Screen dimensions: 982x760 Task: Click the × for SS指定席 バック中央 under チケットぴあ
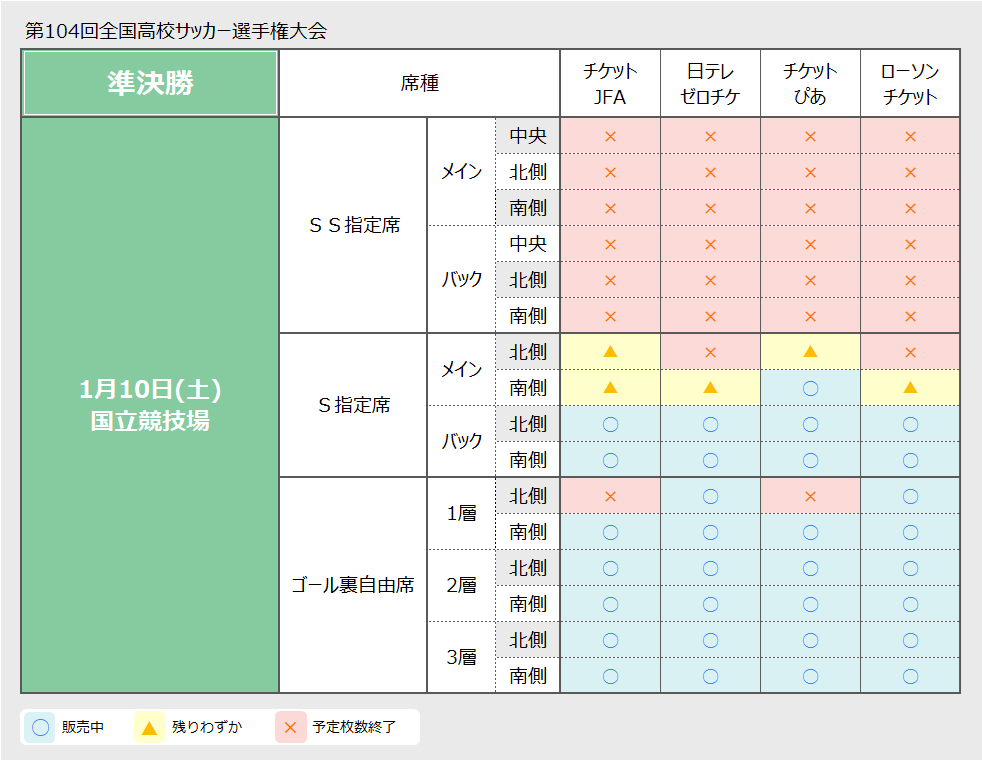click(810, 245)
